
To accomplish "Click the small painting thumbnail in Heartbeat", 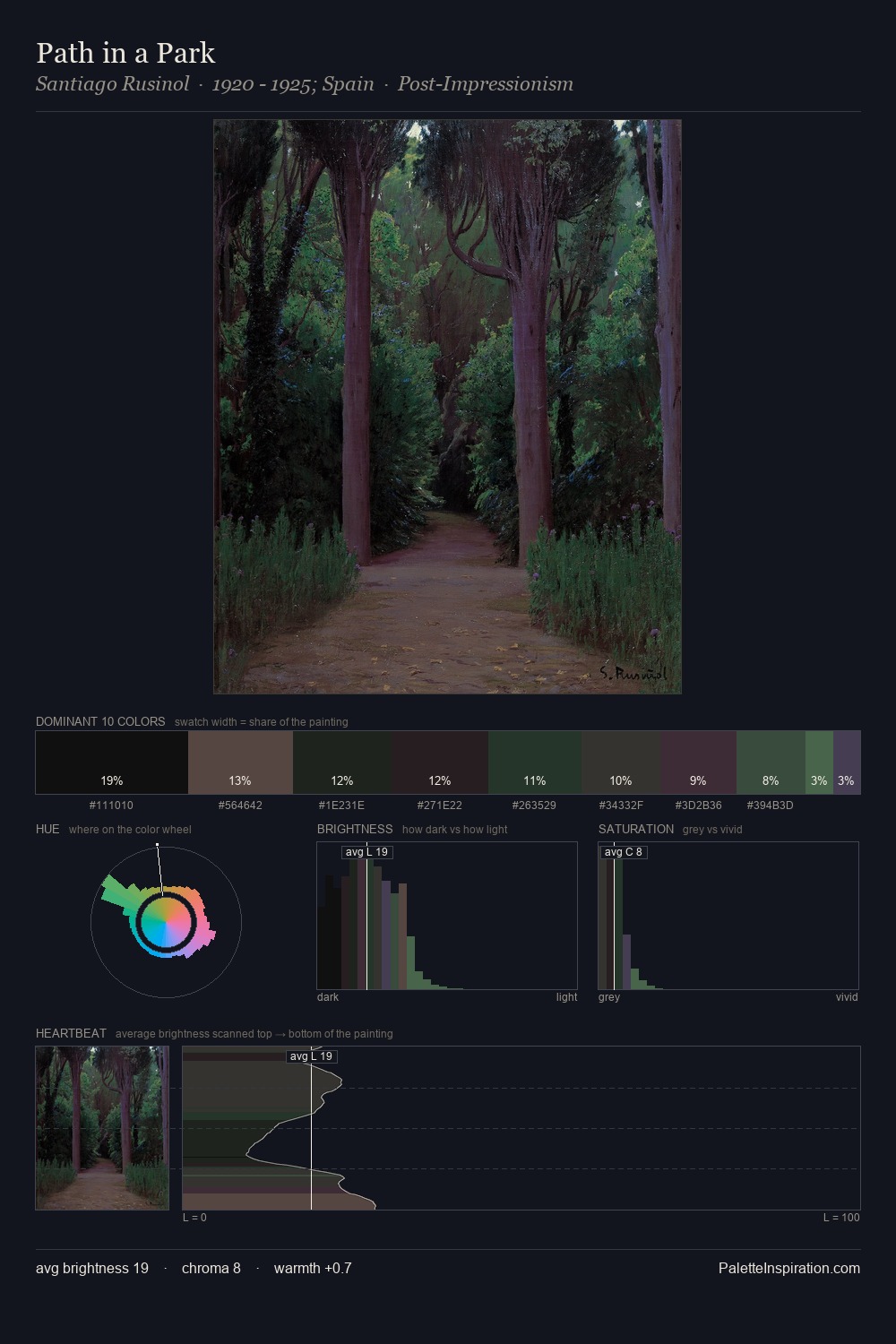I will coord(102,1128).
